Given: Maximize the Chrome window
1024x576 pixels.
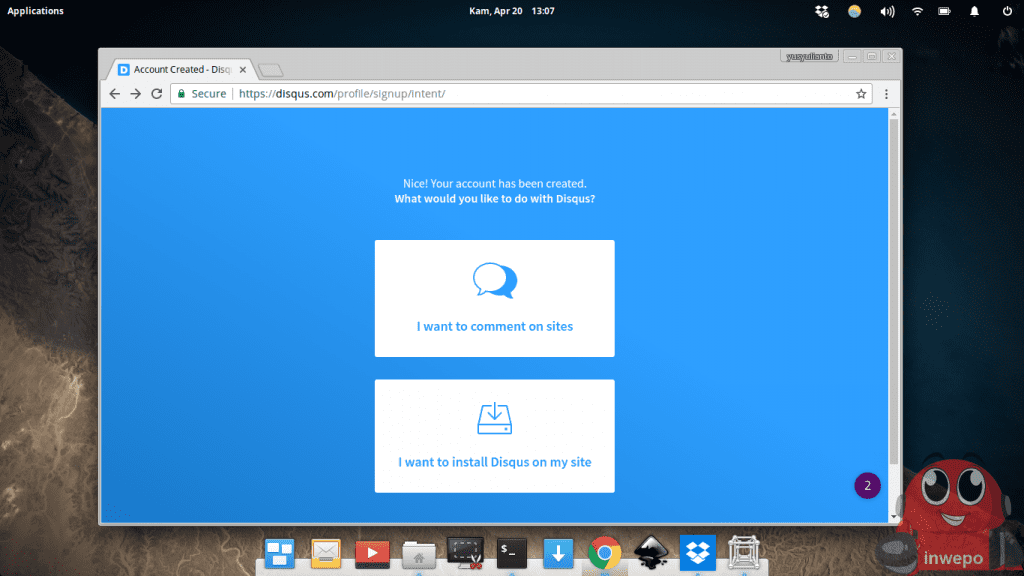Looking at the screenshot, I should [x=872, y=57].
